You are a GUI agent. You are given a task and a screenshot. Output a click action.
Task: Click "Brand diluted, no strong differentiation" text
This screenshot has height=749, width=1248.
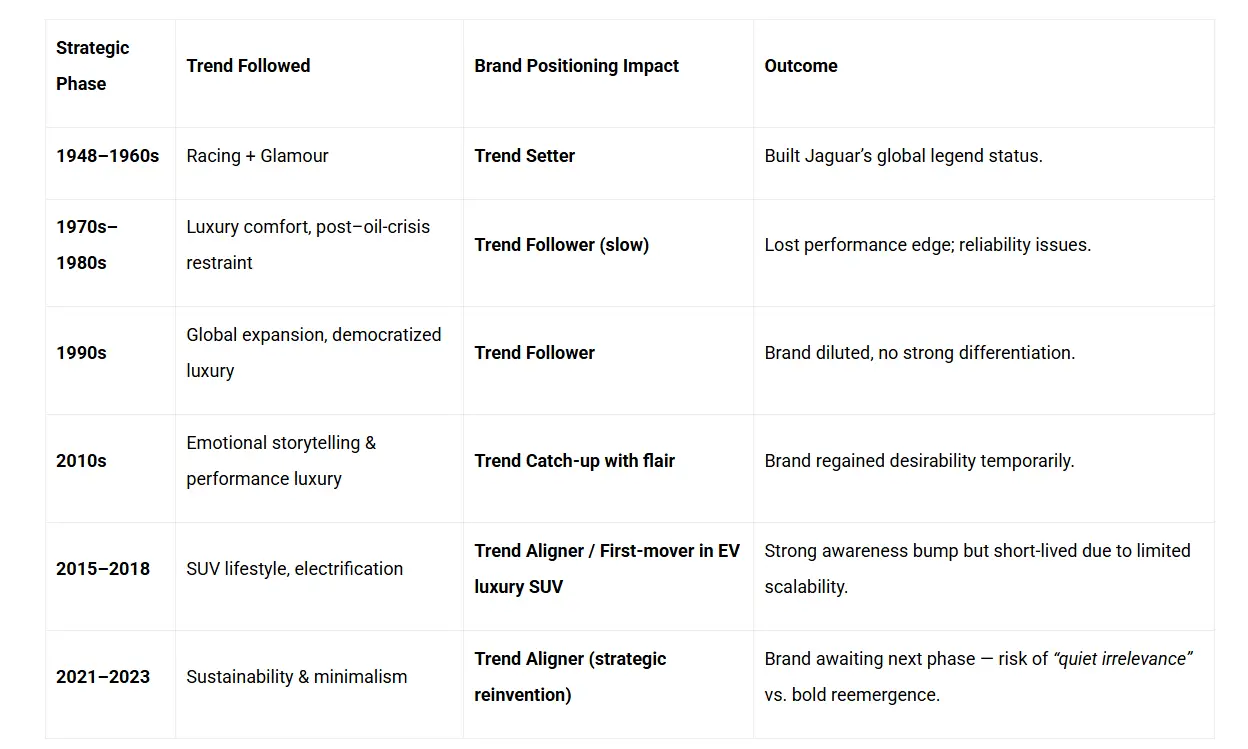919,353
